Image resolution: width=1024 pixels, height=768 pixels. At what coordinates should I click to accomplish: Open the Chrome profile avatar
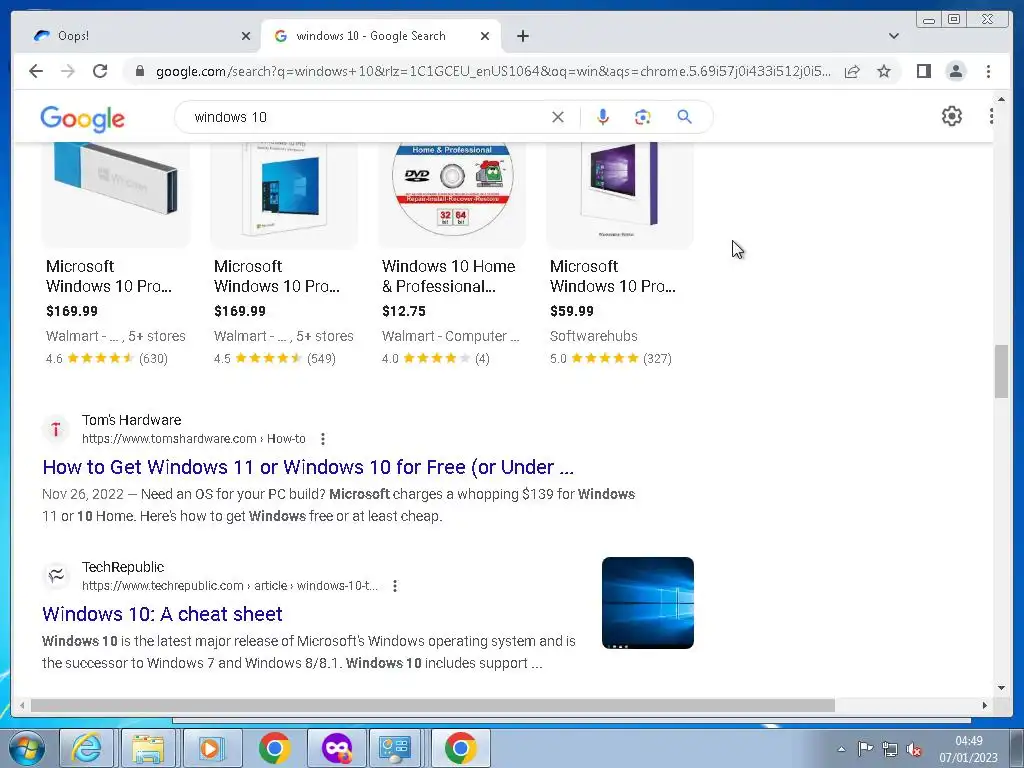(955, 71)
